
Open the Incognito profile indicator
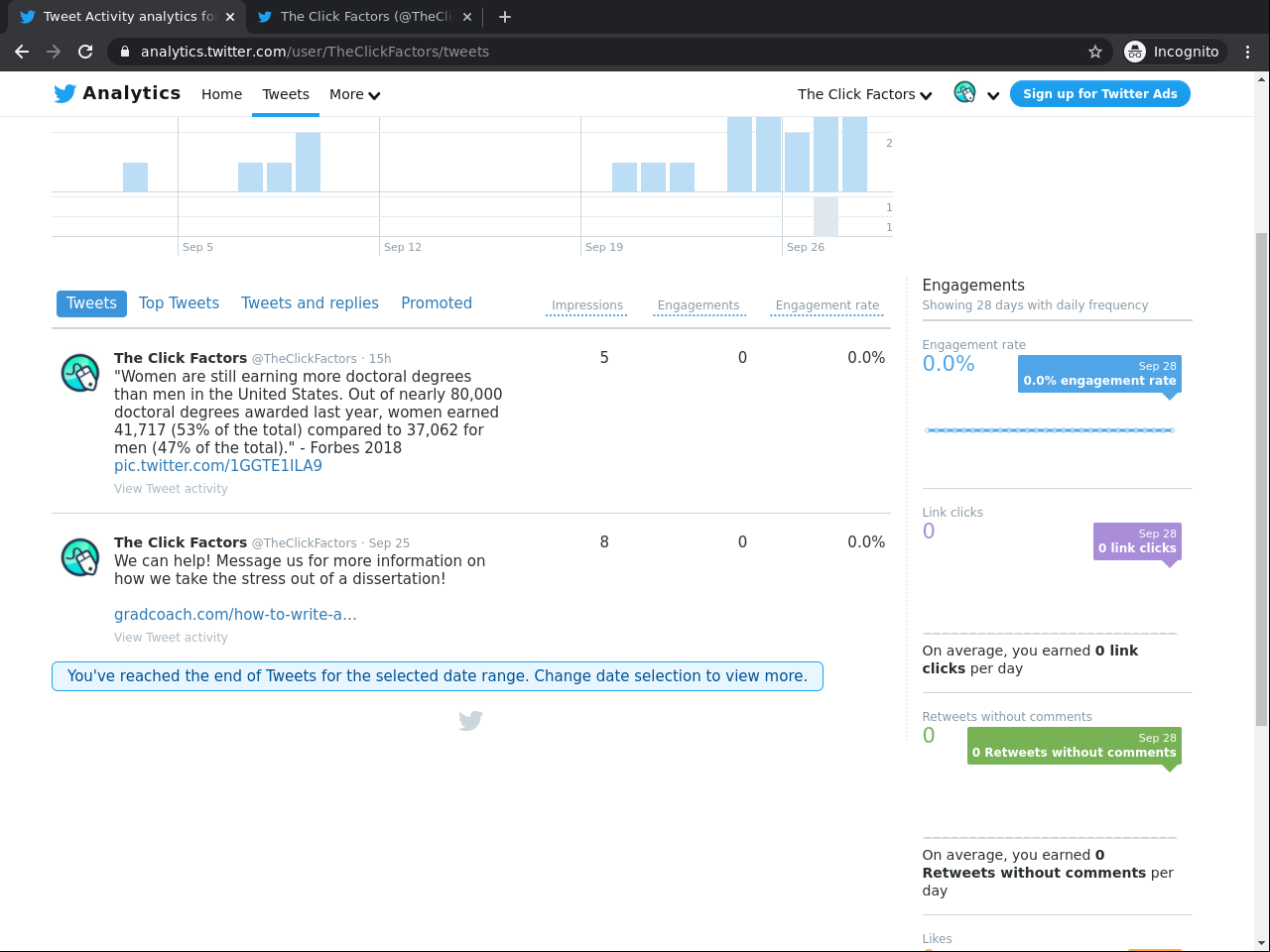tap(1175, 52)
